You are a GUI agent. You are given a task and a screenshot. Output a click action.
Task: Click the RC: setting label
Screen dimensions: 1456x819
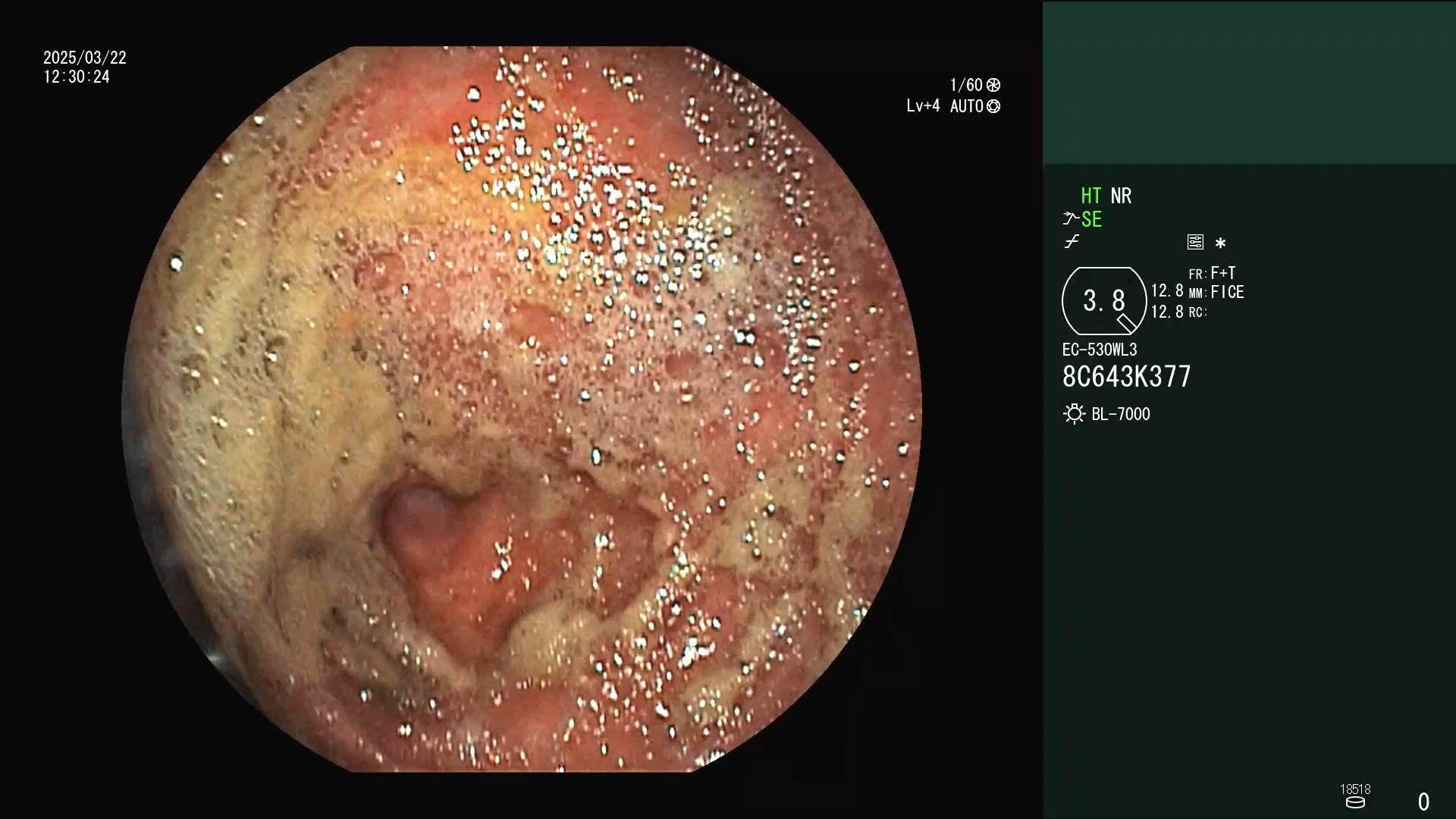coord(1198,312)
